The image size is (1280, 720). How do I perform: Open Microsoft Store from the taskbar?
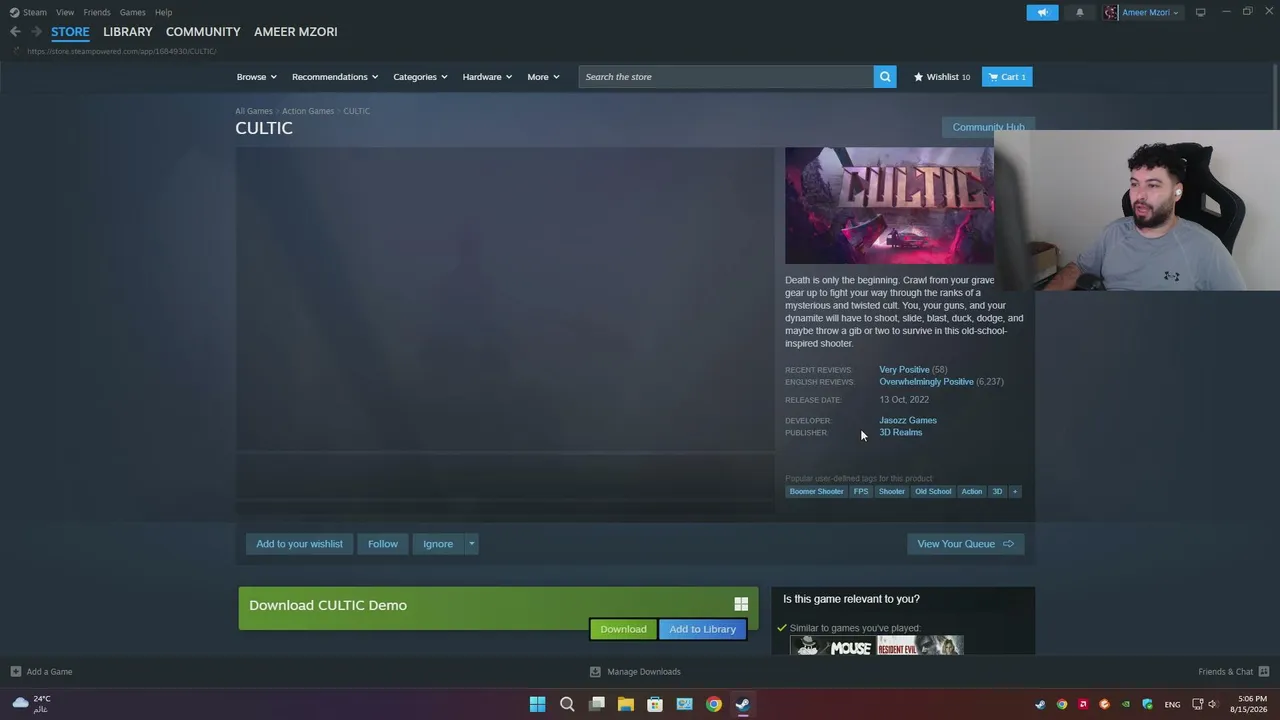point(655,704)
